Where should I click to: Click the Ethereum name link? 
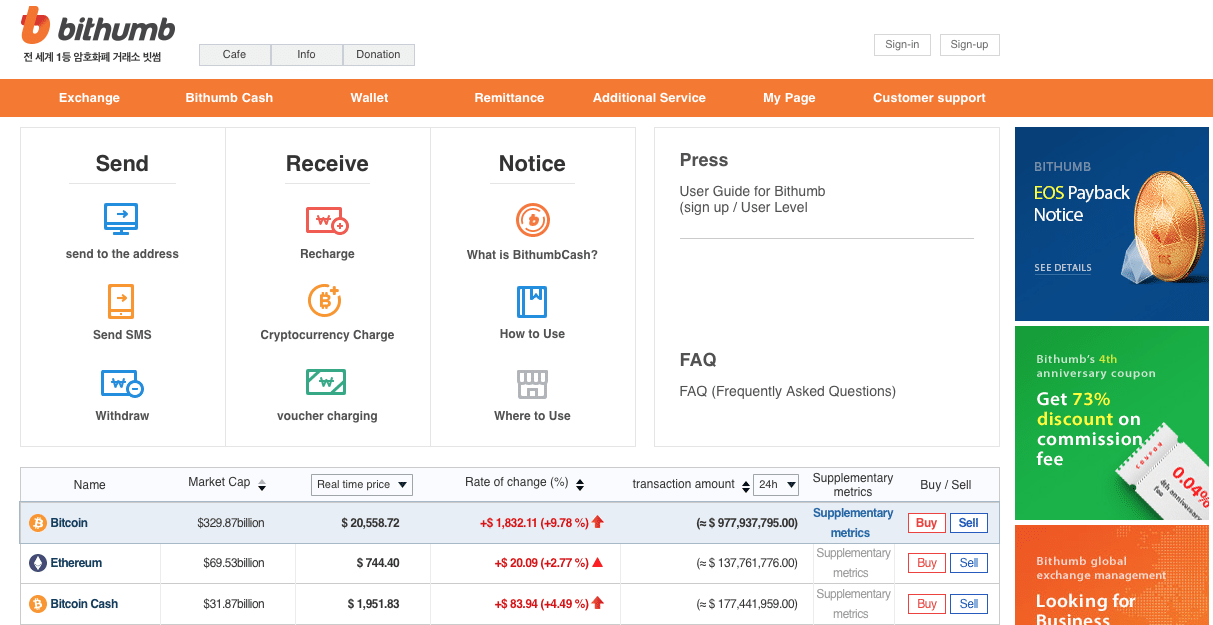click(x=76, y=563)
